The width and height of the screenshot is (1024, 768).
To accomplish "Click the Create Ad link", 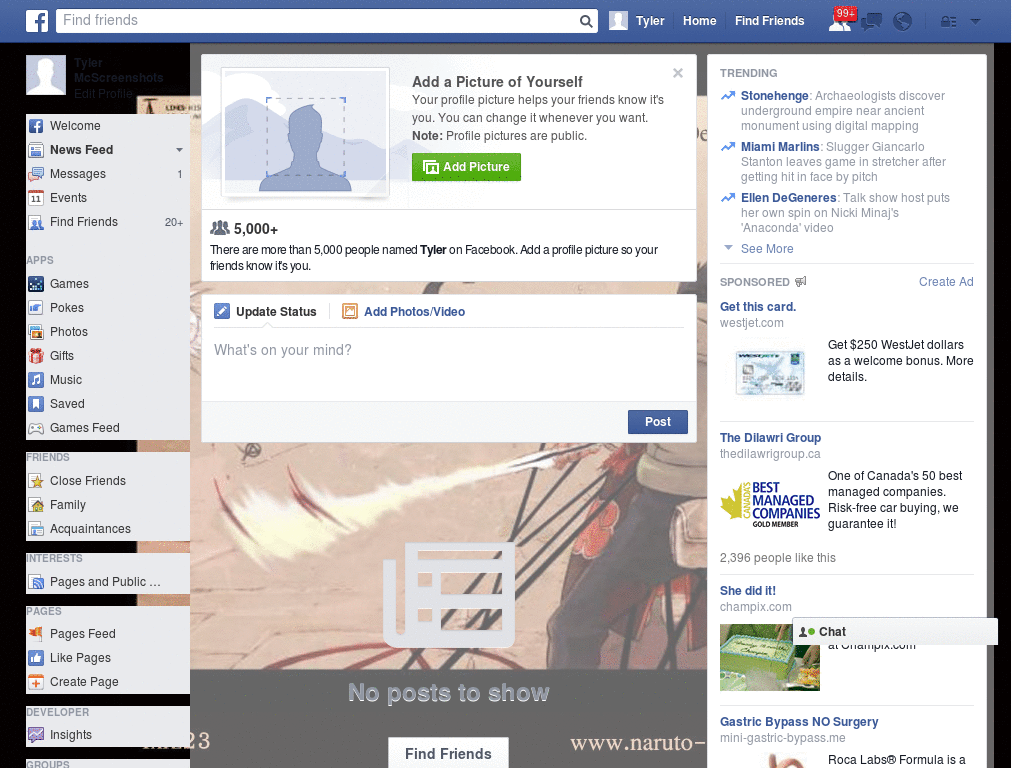I will click(946, 281).
